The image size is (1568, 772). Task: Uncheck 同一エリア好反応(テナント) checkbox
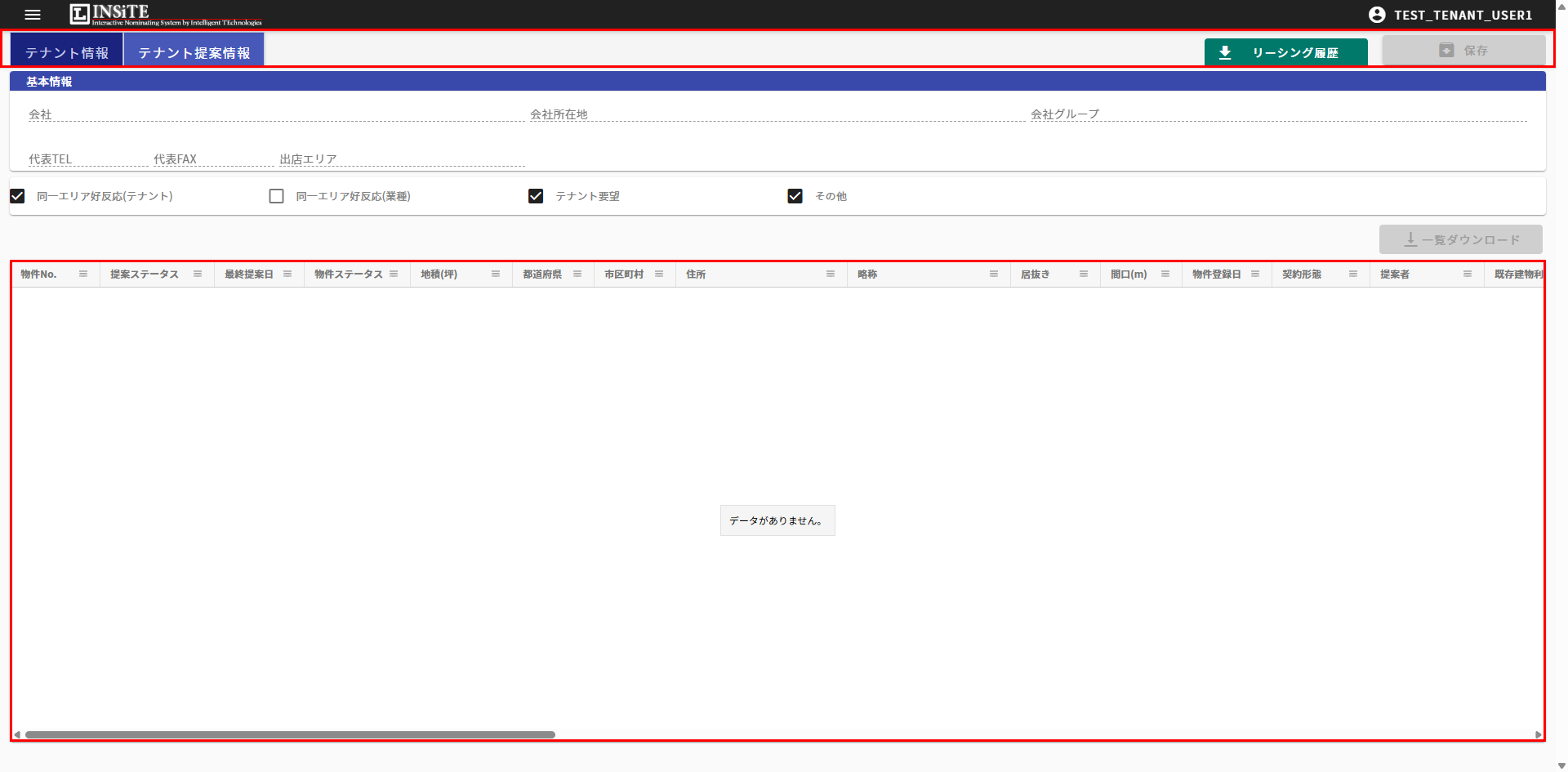(17, 196)
